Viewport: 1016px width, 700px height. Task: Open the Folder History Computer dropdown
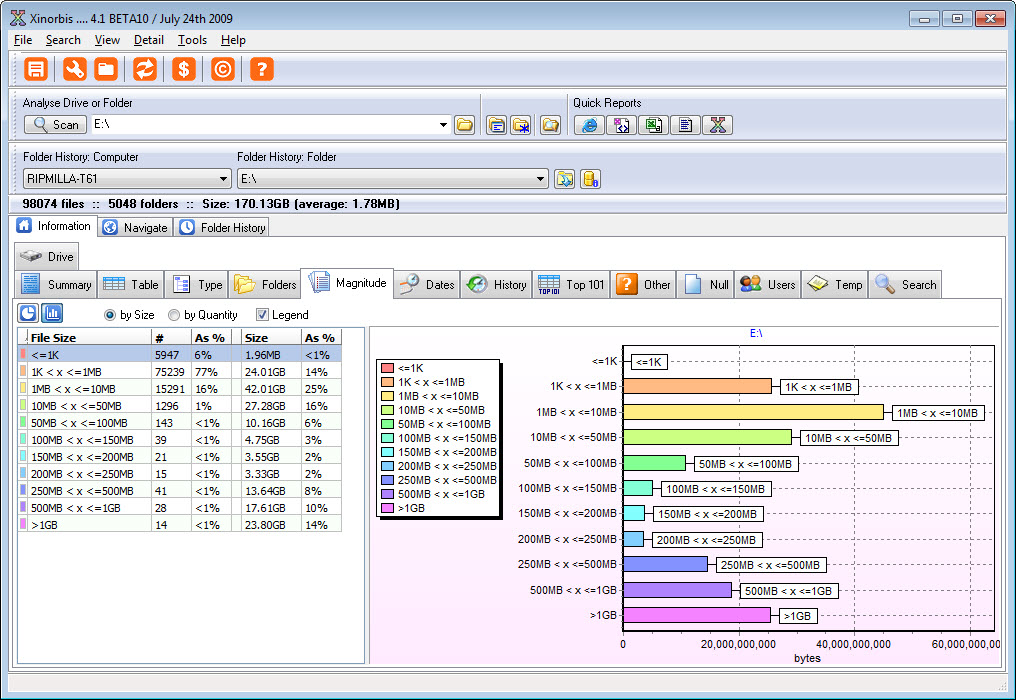pyautogui.click(x=223, y=179)
